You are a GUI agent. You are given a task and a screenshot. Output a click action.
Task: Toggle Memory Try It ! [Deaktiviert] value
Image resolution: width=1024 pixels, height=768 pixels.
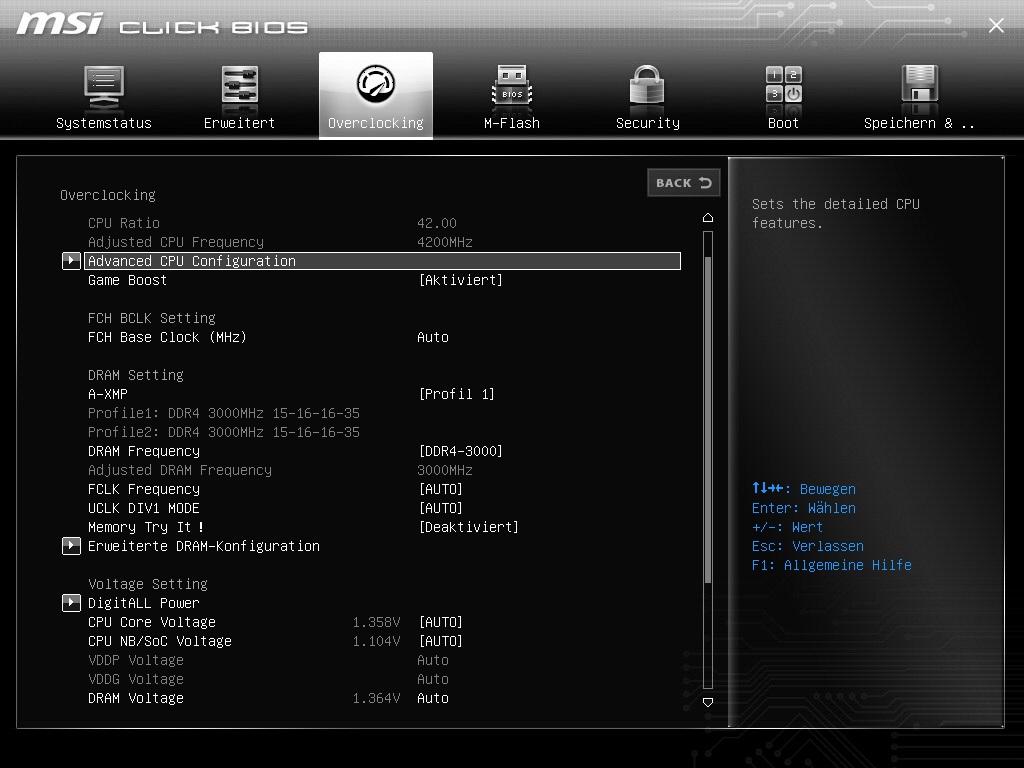(468, 527)
